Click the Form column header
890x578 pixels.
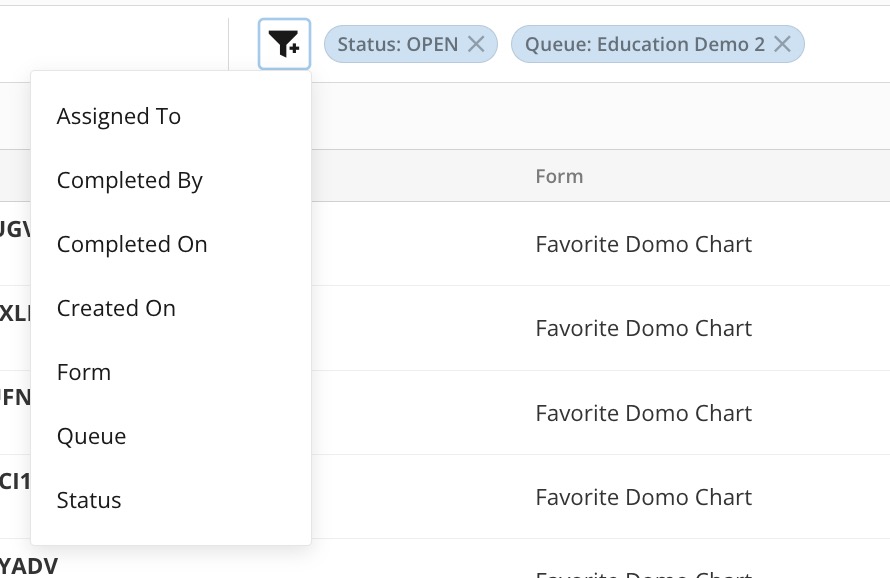click(559, 176)
